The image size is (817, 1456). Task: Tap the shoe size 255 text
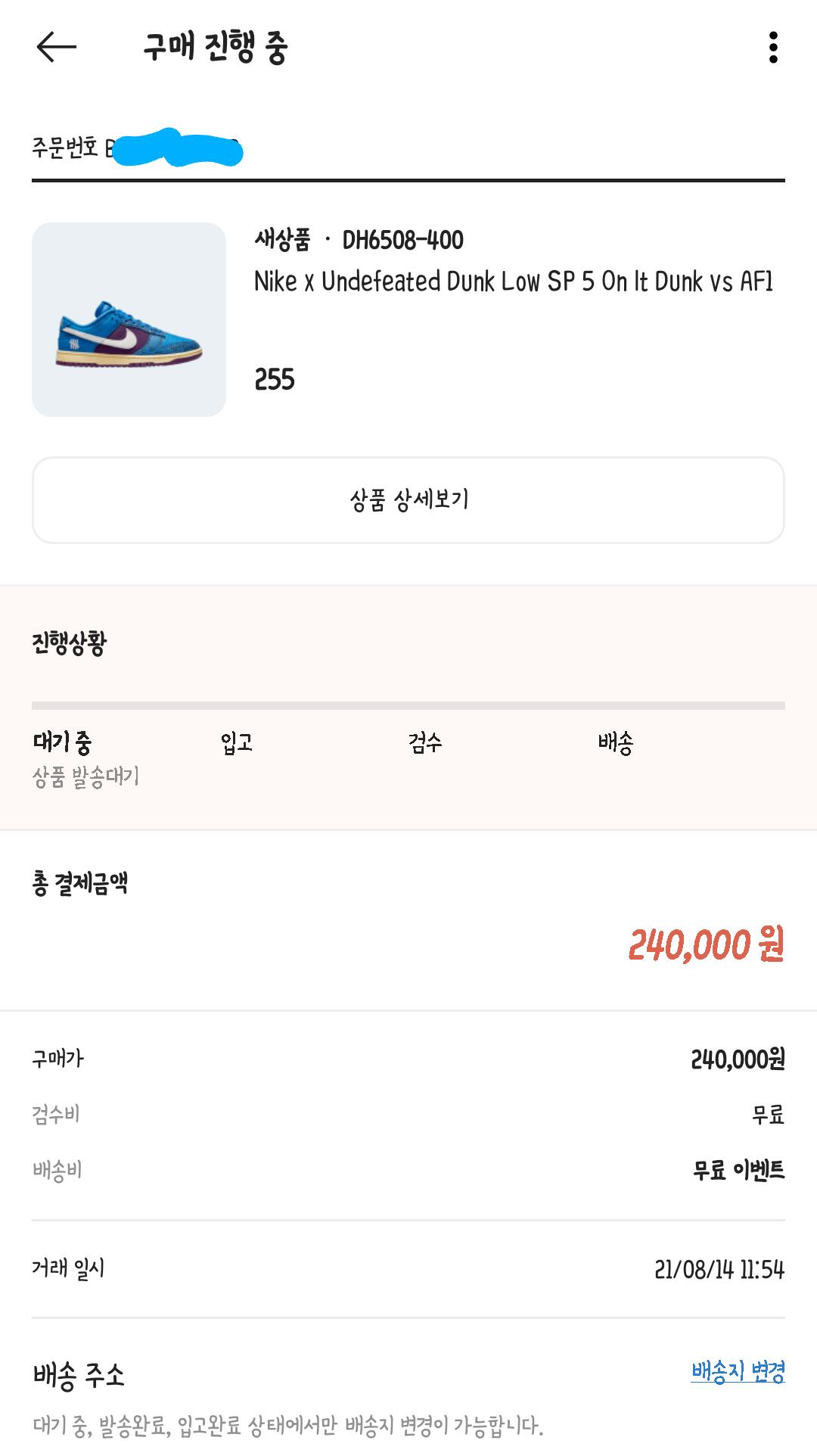(275, 379)
